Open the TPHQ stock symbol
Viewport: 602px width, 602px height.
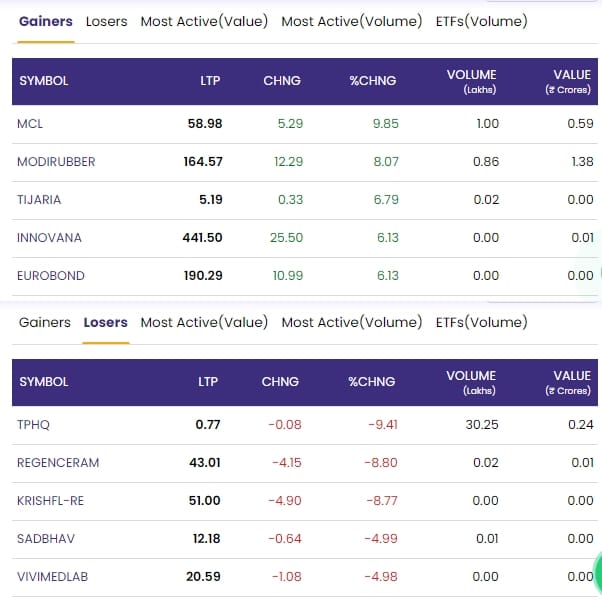34,424
